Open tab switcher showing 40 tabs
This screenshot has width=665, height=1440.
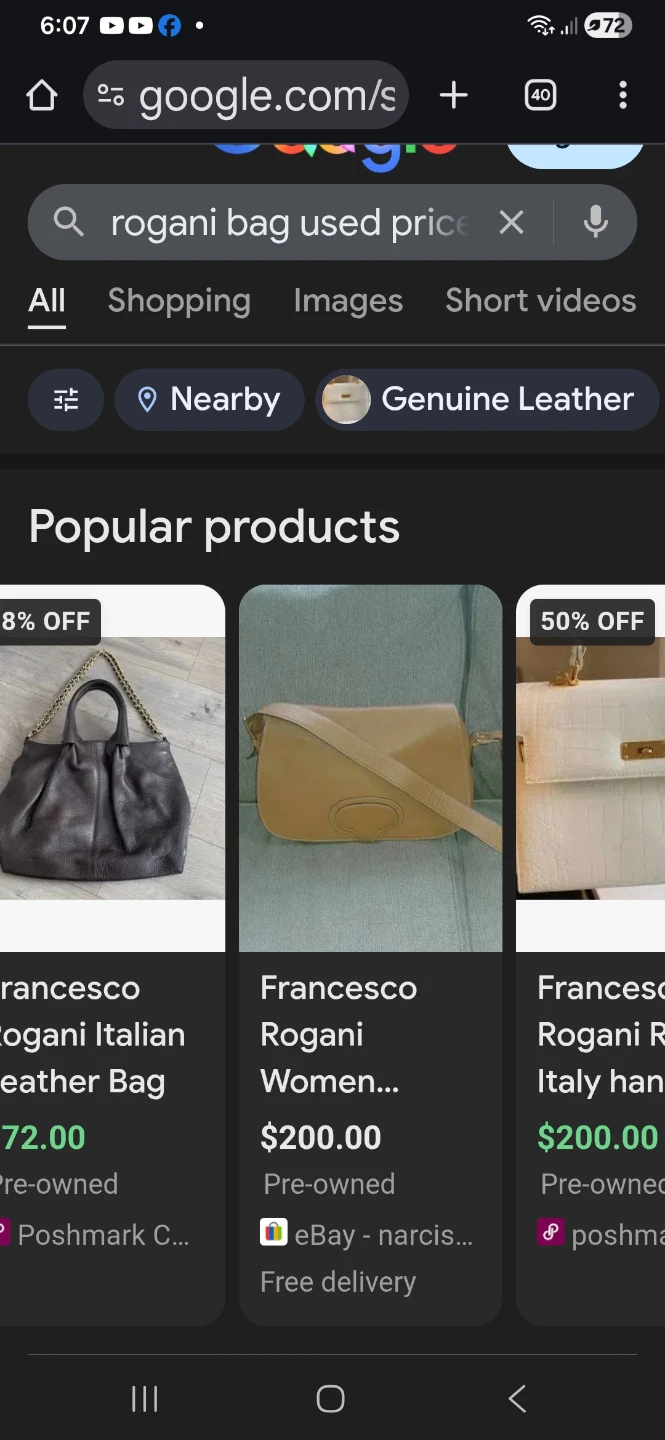(540, 96)
